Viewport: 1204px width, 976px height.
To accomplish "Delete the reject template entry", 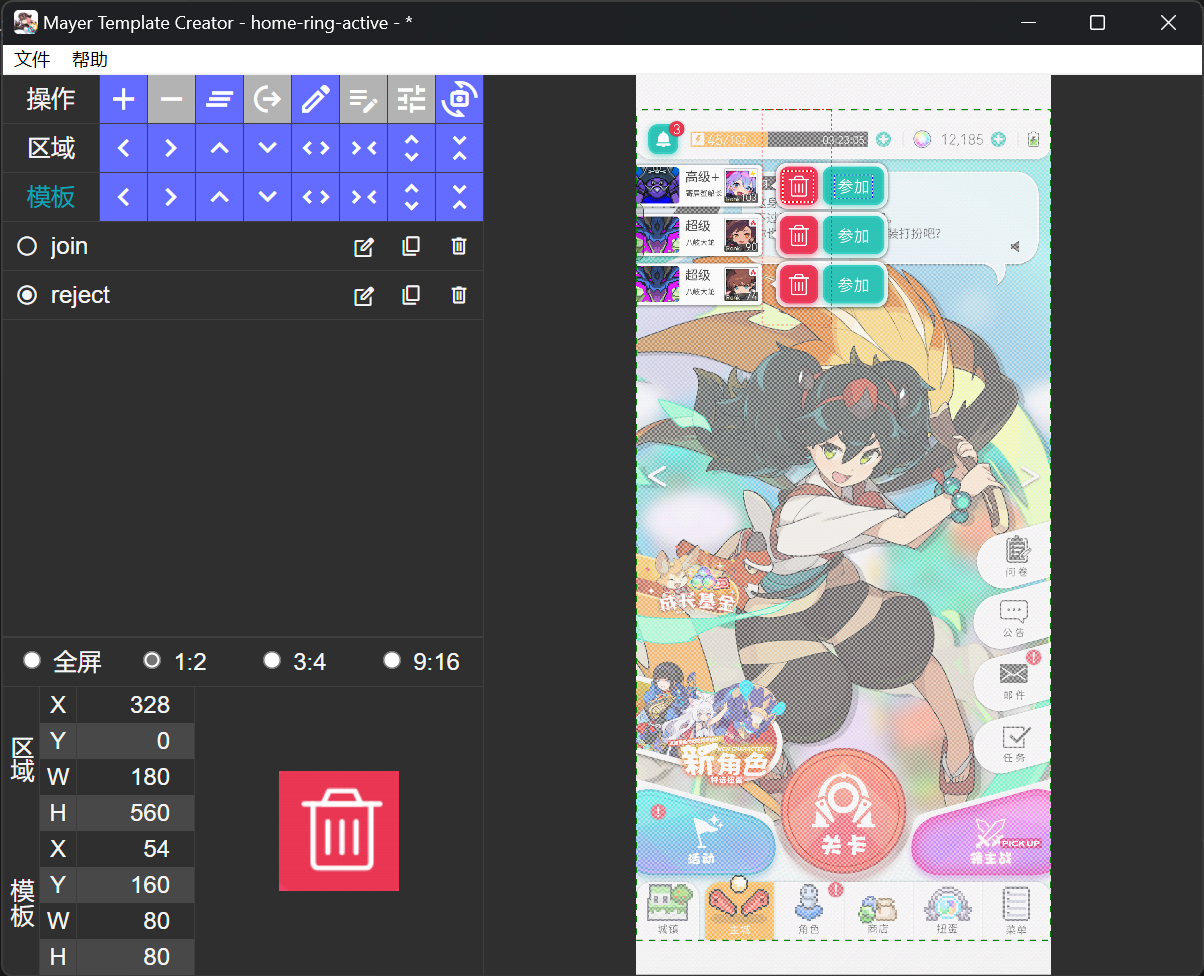I will tap(459, 295).
